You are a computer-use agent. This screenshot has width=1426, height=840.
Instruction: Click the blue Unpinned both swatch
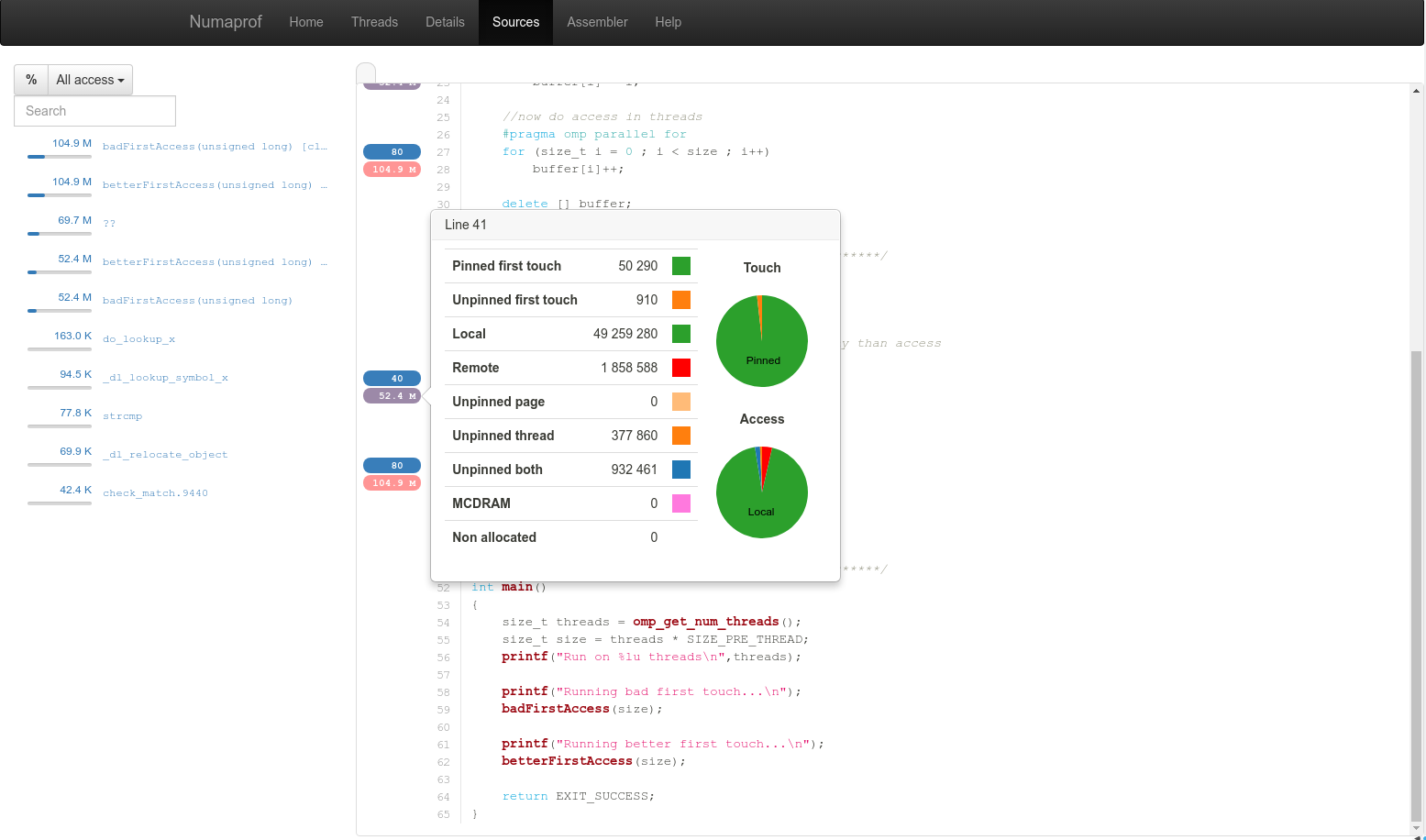680,470
